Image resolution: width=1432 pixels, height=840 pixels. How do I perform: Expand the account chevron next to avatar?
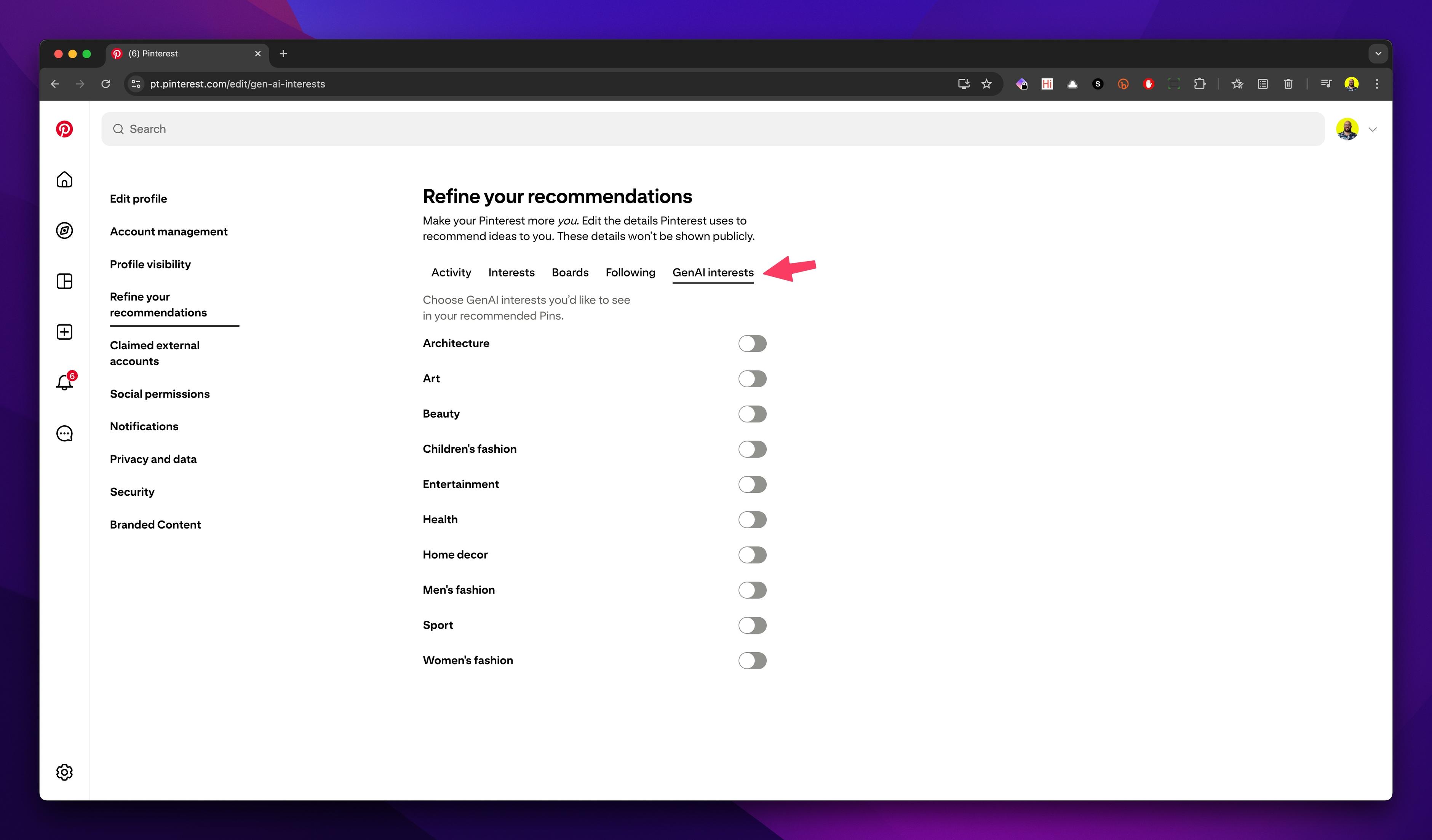click(x=1372, y=129)
